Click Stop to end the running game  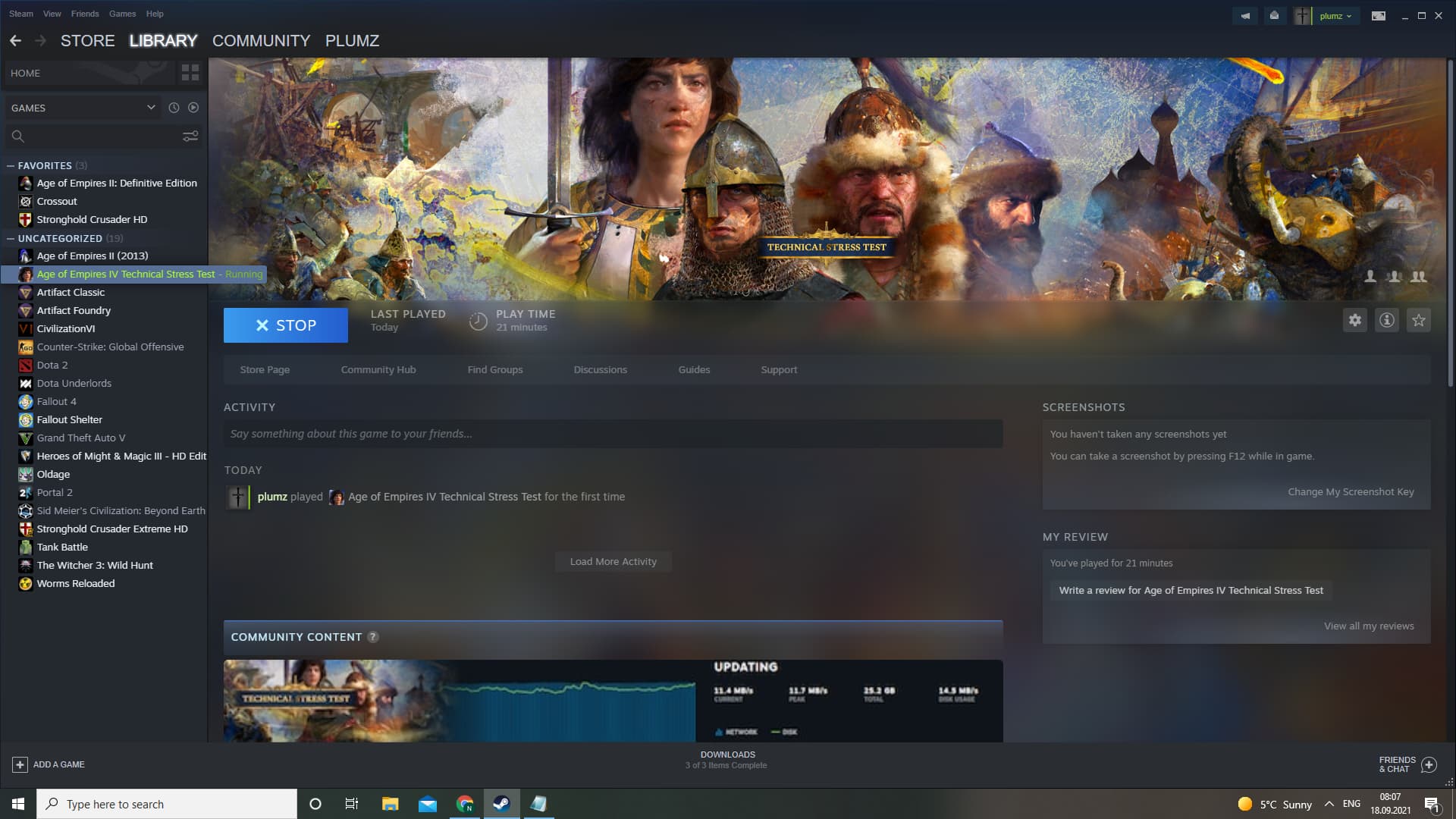(286, 325)
